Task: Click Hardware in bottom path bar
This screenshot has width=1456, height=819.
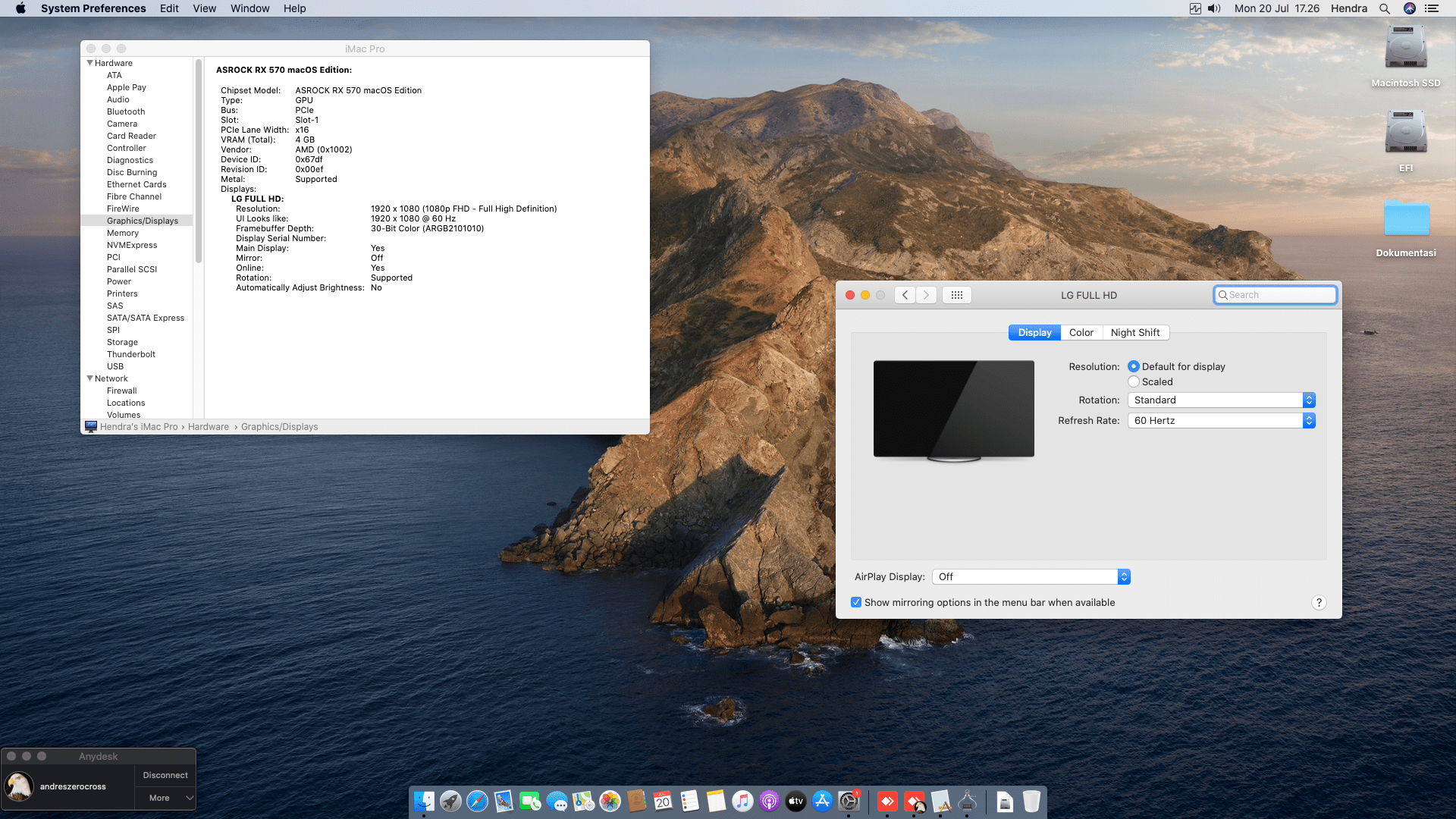Action: pos(209,427)
